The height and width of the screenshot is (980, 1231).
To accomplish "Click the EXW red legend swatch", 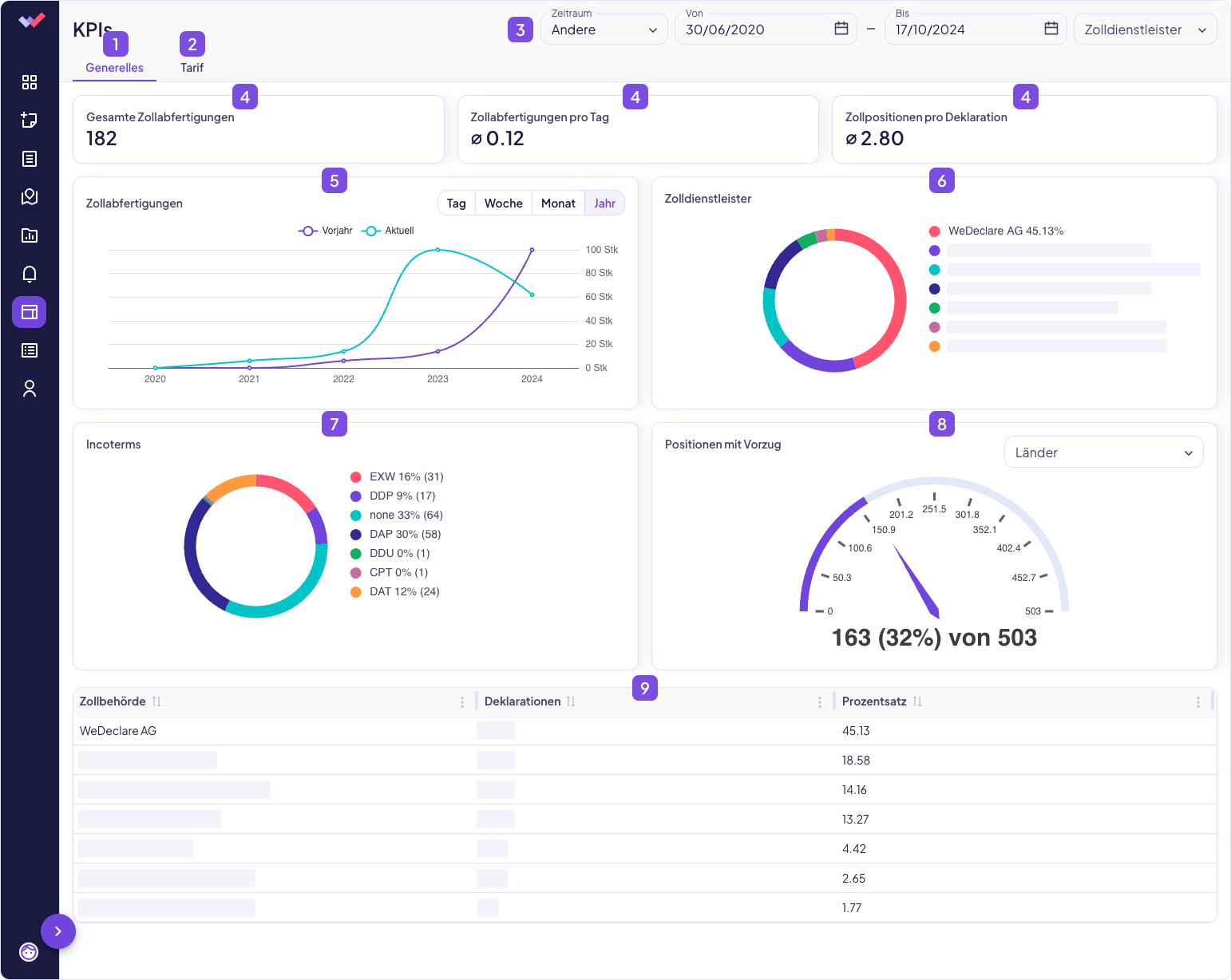I will pos(356,477).
